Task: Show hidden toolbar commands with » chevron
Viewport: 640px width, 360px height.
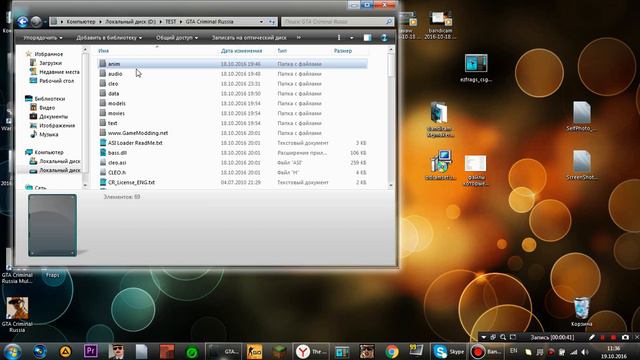Action: tap(299, 38)
